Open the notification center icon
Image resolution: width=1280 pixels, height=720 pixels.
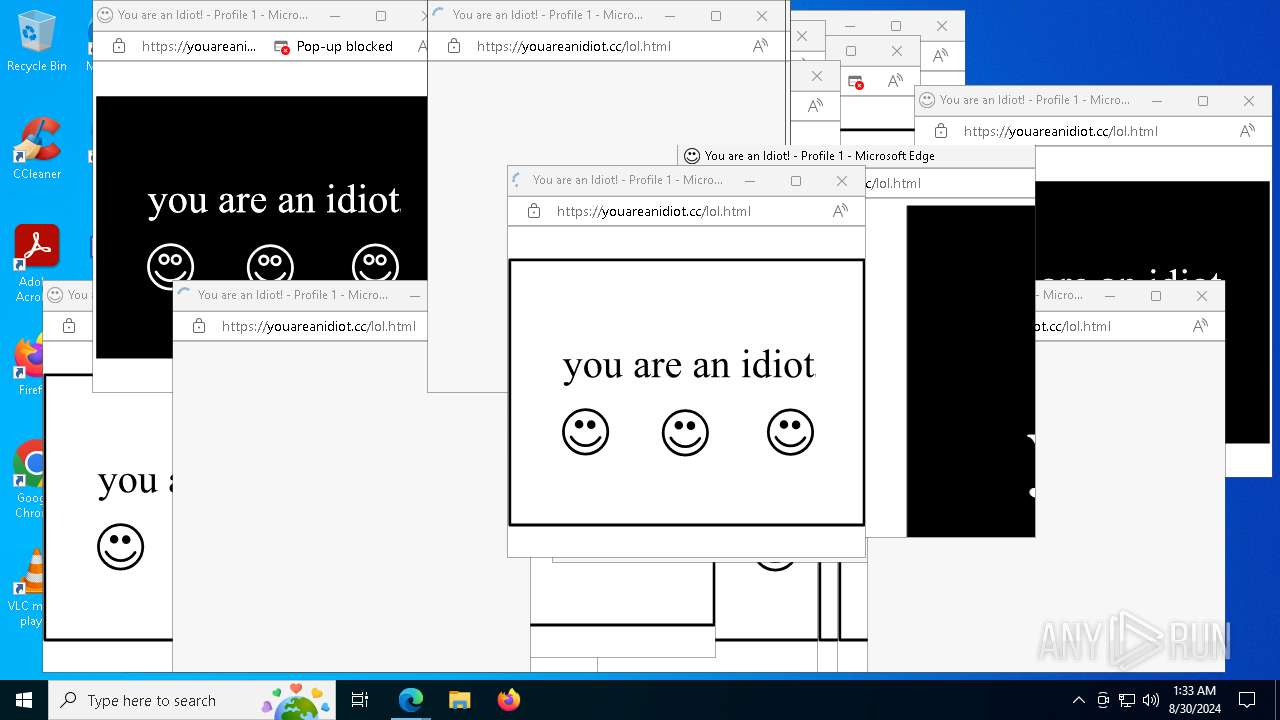click(x=1247, y=700)
